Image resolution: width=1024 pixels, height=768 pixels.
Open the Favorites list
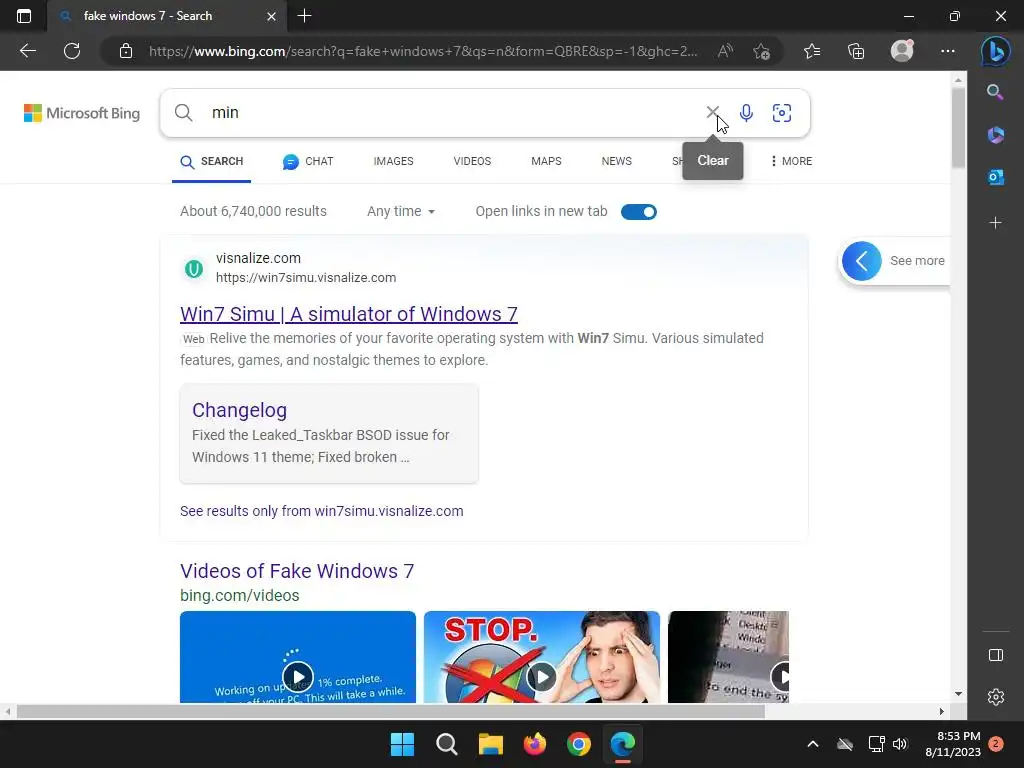pos(812,51)
